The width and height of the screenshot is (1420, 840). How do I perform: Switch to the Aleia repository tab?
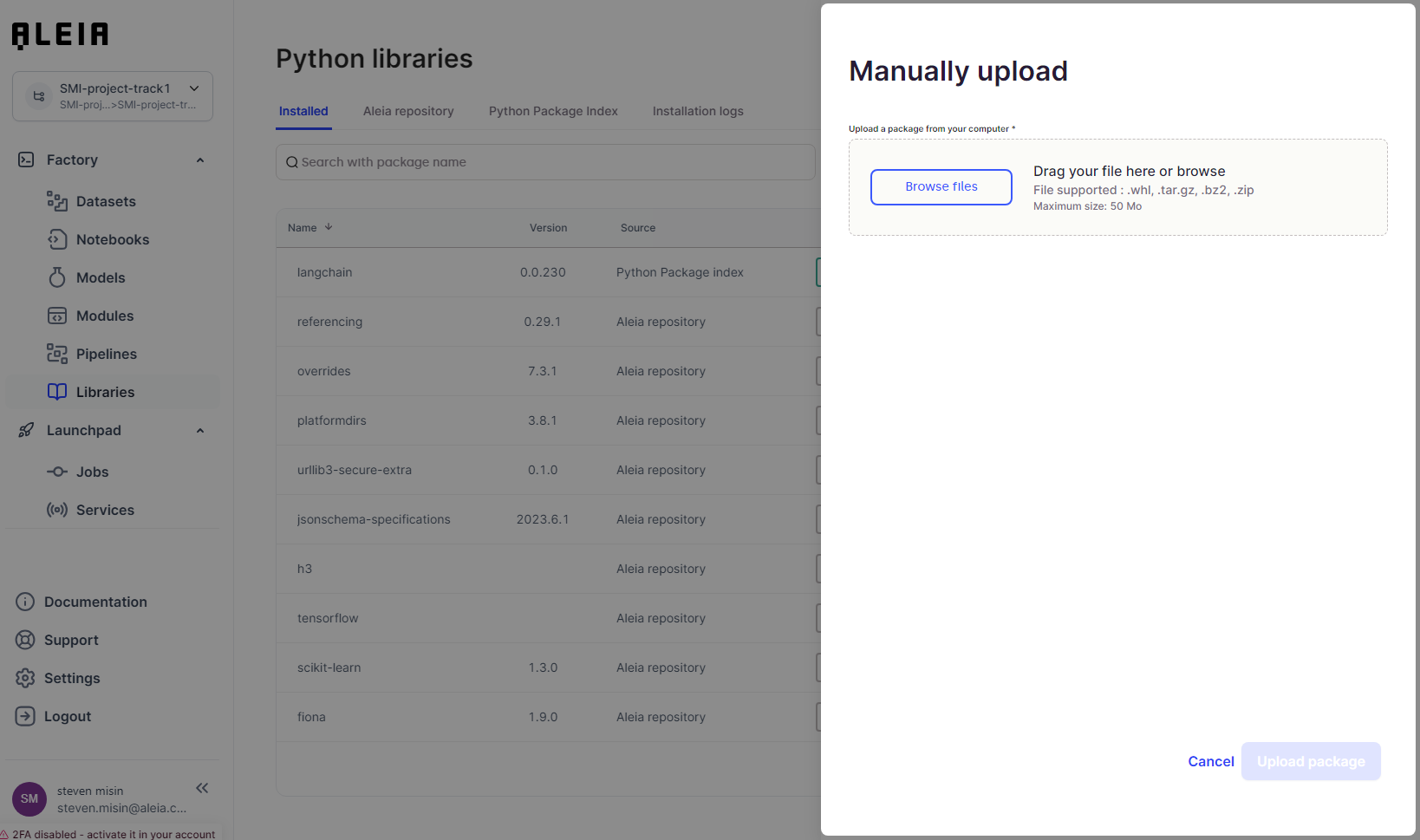408,111
